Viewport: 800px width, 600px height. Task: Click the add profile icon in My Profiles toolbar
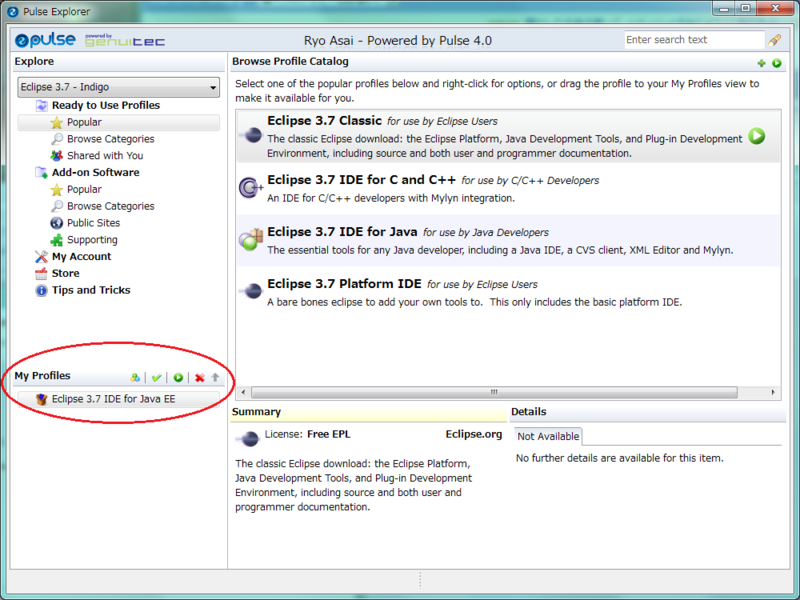[x=135, y=378]
